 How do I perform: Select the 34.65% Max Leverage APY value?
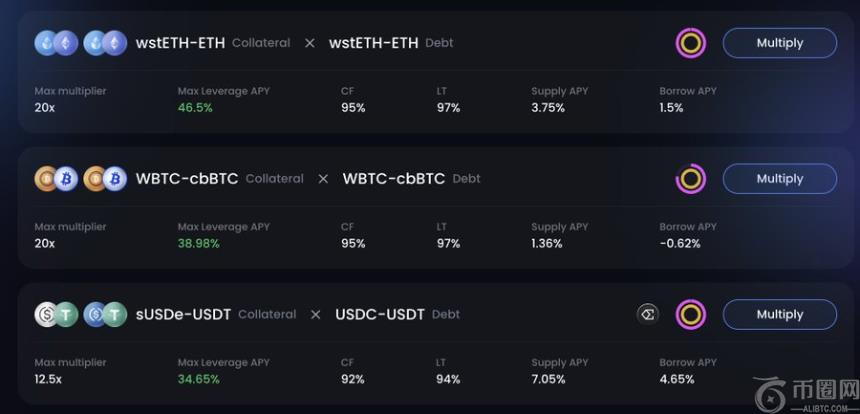click(199, 379)
